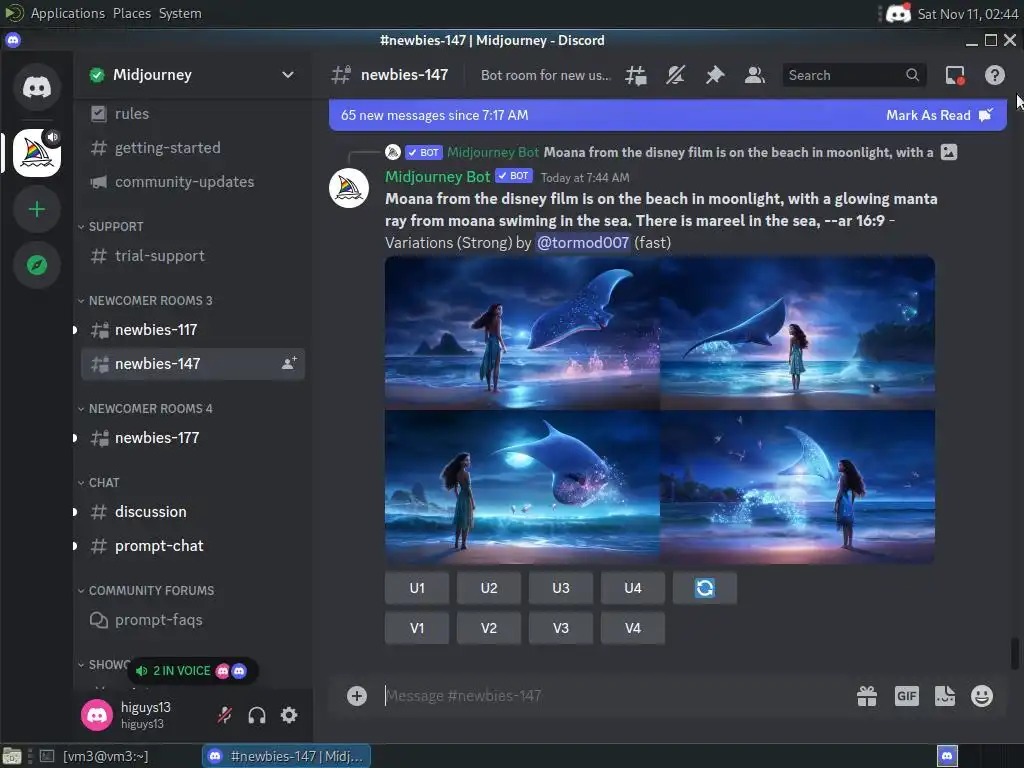Screen dimensions: 1024x768
Task: Open Applications menu
Action: tap(67, 13)
